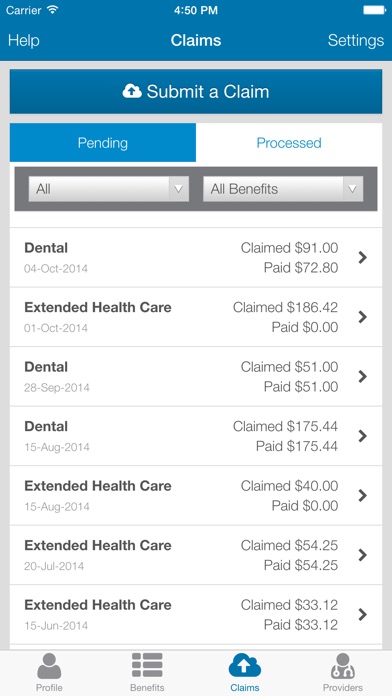
Task: Open the Help link
Action: [x=24, y=40]
